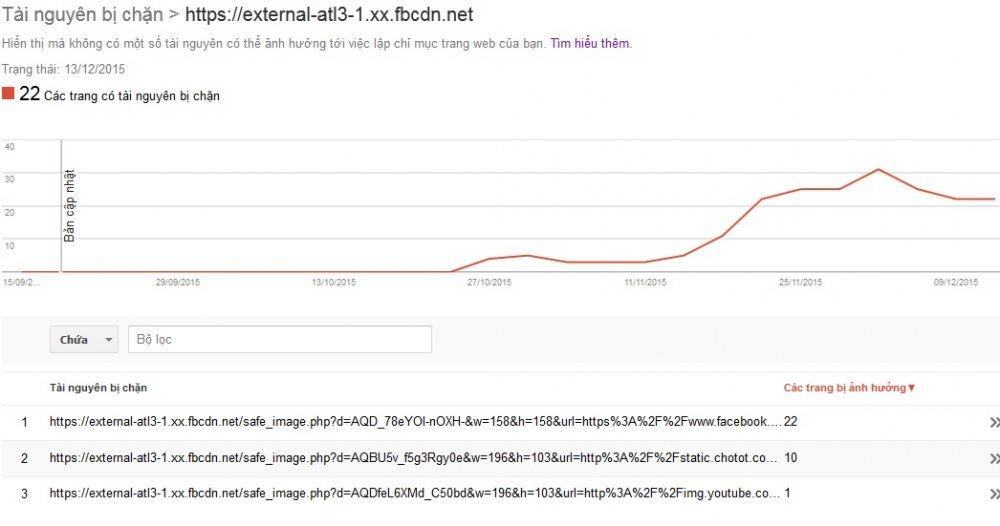Click the 'Bộ lọc' filter input field

[279, 340]
